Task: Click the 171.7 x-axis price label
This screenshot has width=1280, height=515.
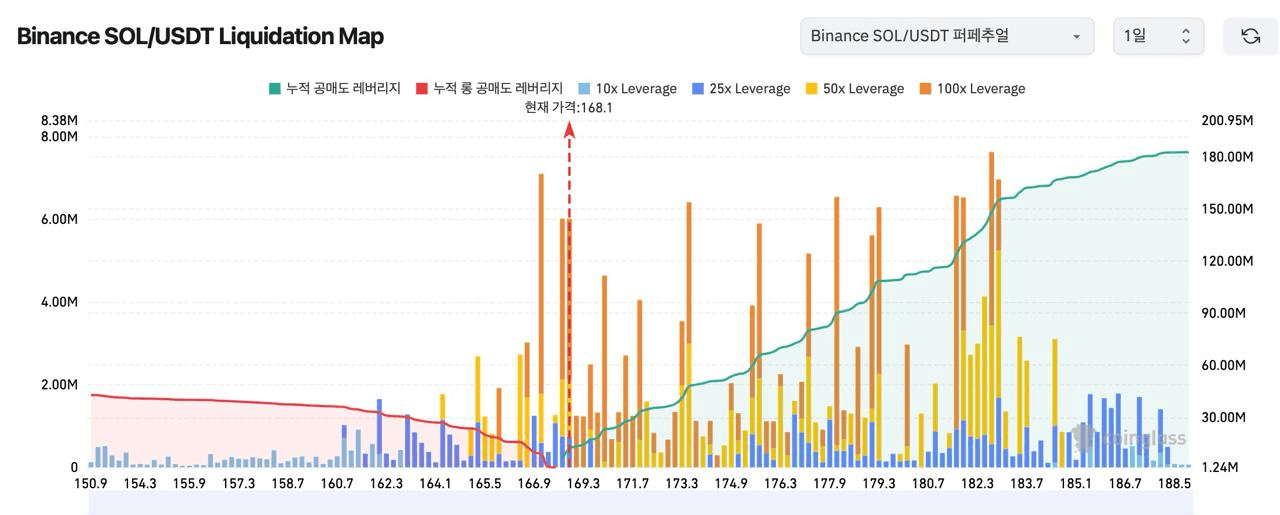Action: click(632, 483)
